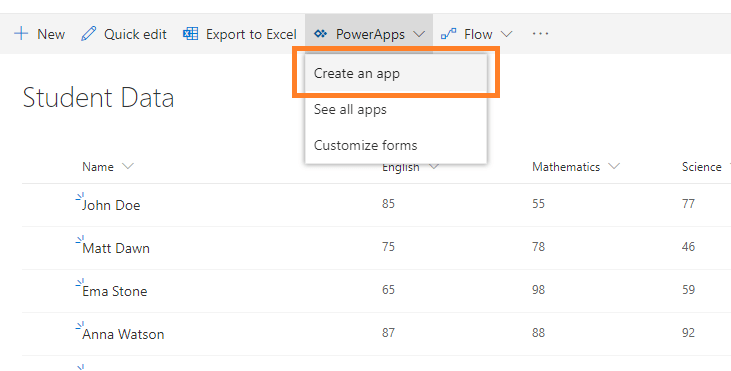Image resolution: width=731 pixels, height=371 pixels.
Task: Open the Mathematics column dropdown chevron
Action: (x=614, y=166)
